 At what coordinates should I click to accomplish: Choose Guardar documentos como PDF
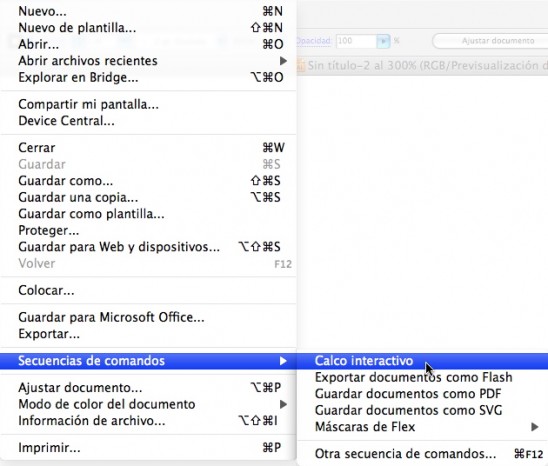click(x=422, y=394)
